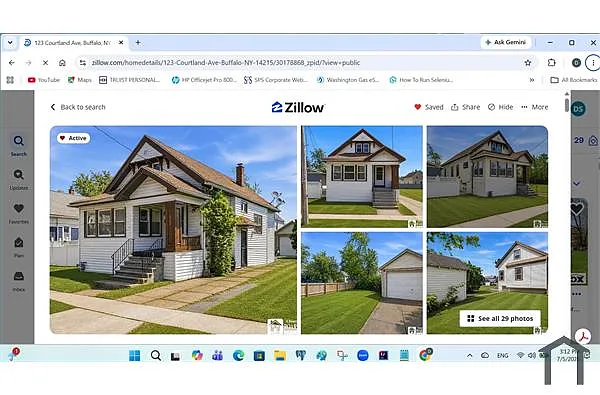Open a new browser tab
This screenshot has height=395, width=600.
tap(138, 42)
